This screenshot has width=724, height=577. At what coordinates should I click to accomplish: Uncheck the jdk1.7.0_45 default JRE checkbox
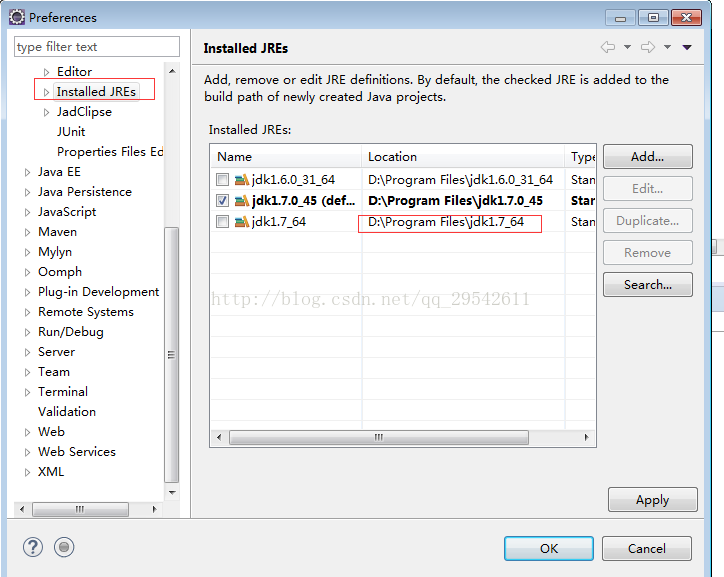point(223,201)
